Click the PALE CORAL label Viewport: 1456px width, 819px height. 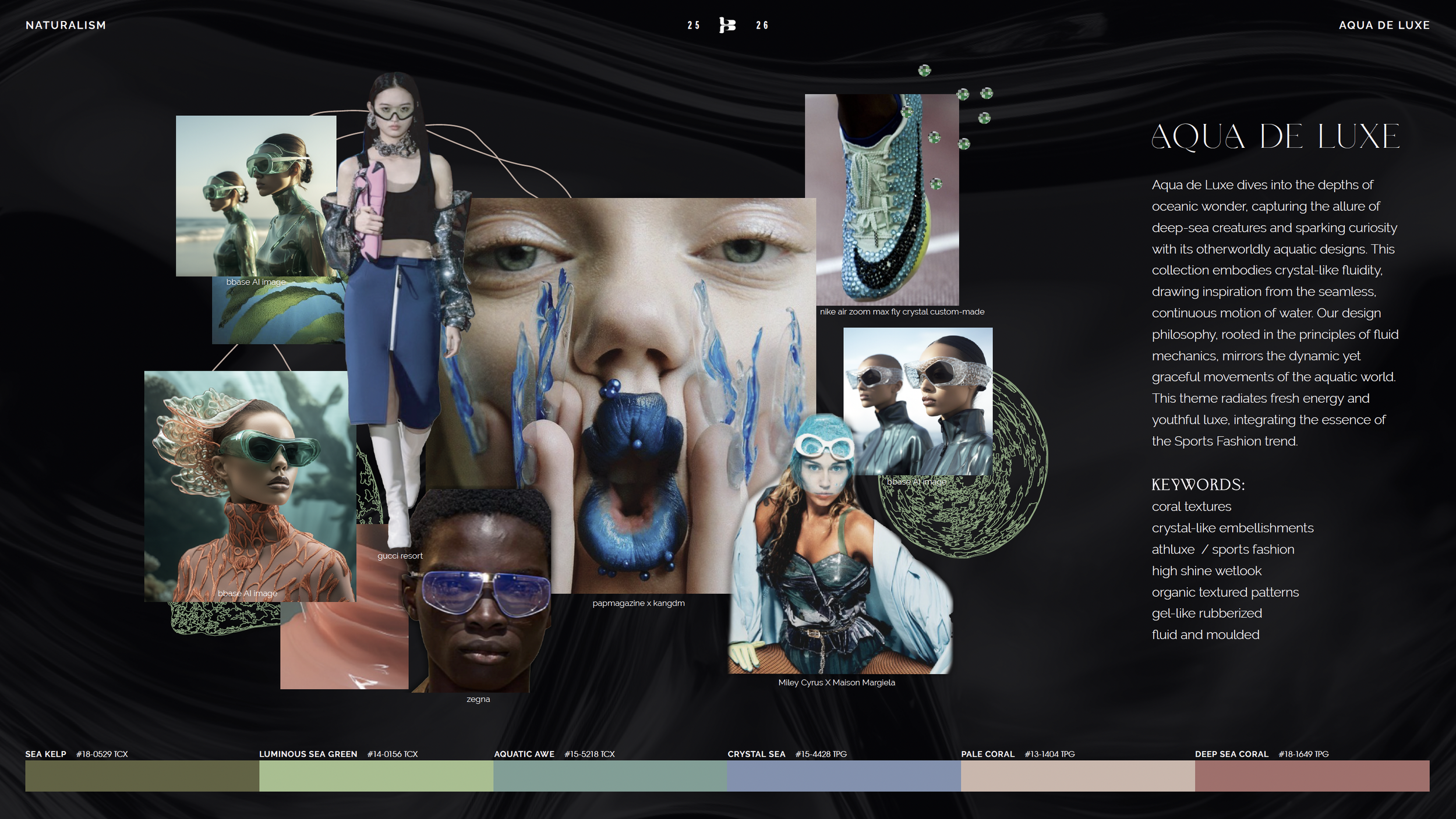(988, 754)
